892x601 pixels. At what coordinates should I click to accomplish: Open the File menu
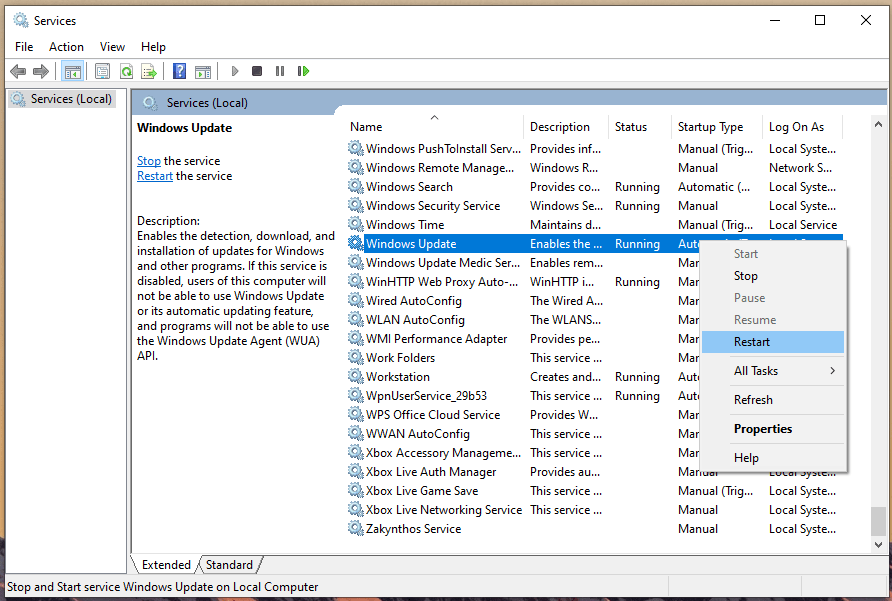click(x=24, y=47)
